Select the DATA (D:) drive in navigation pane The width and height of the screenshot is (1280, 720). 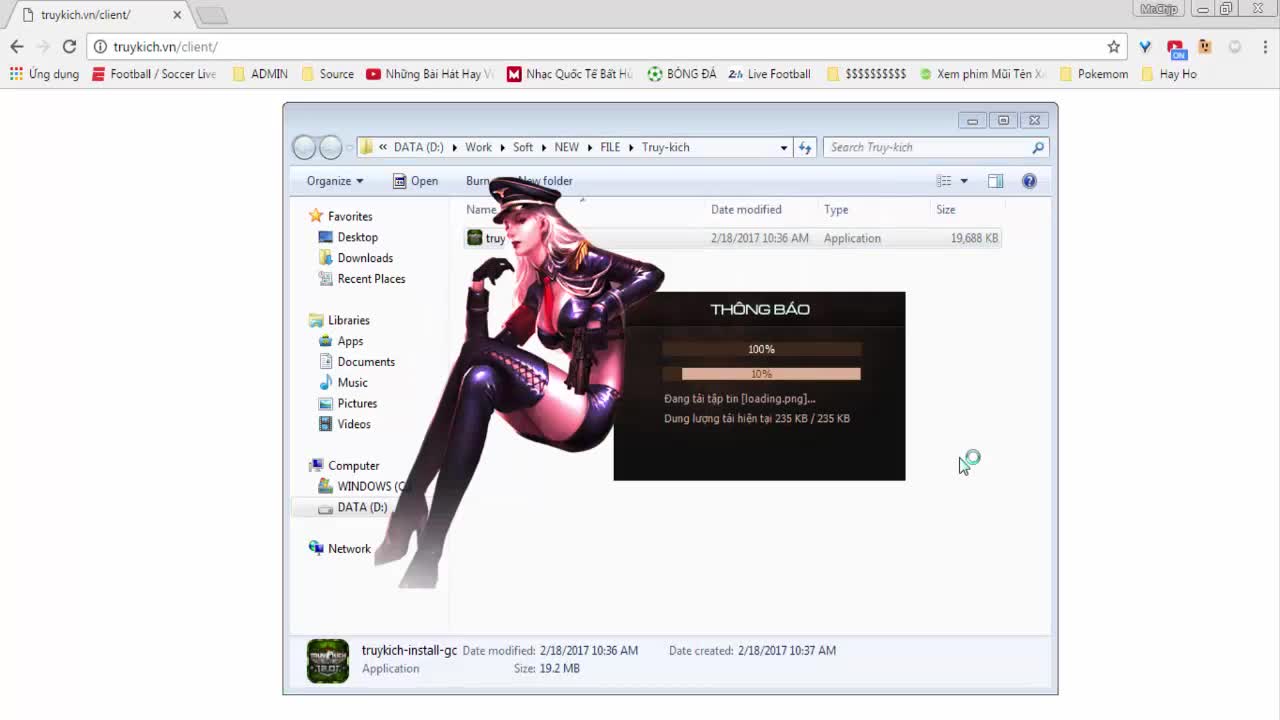pyautogui.click(x=353, y=507)
